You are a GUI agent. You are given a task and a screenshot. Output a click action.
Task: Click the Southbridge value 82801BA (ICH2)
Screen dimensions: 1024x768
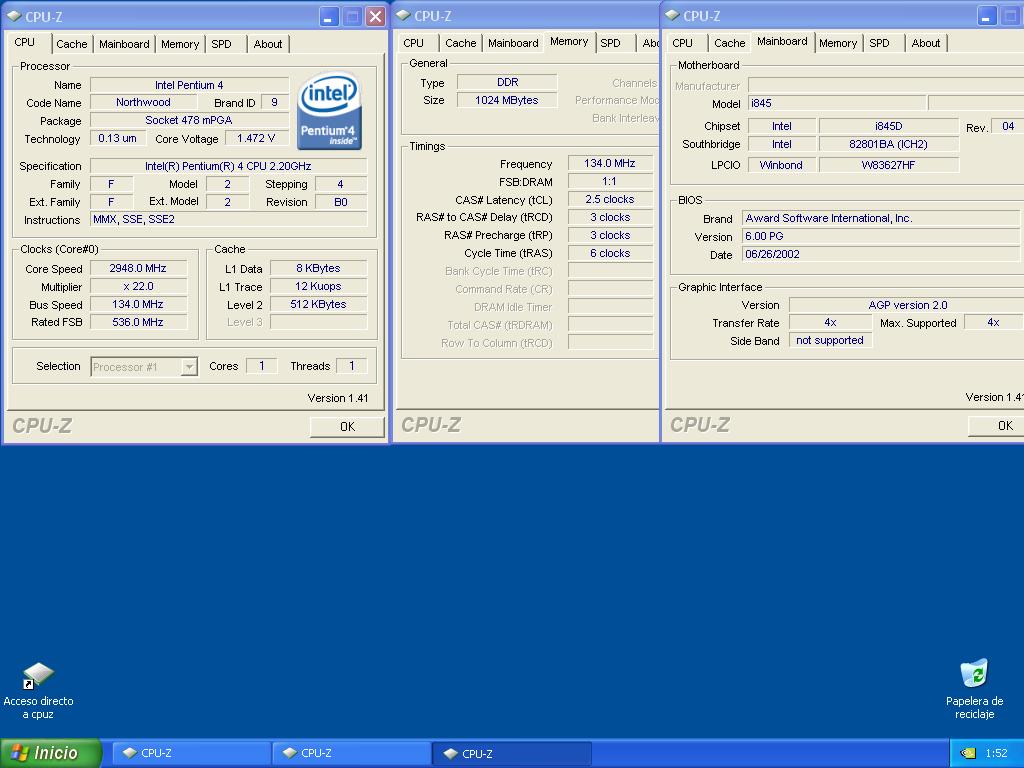coord(889,144)
